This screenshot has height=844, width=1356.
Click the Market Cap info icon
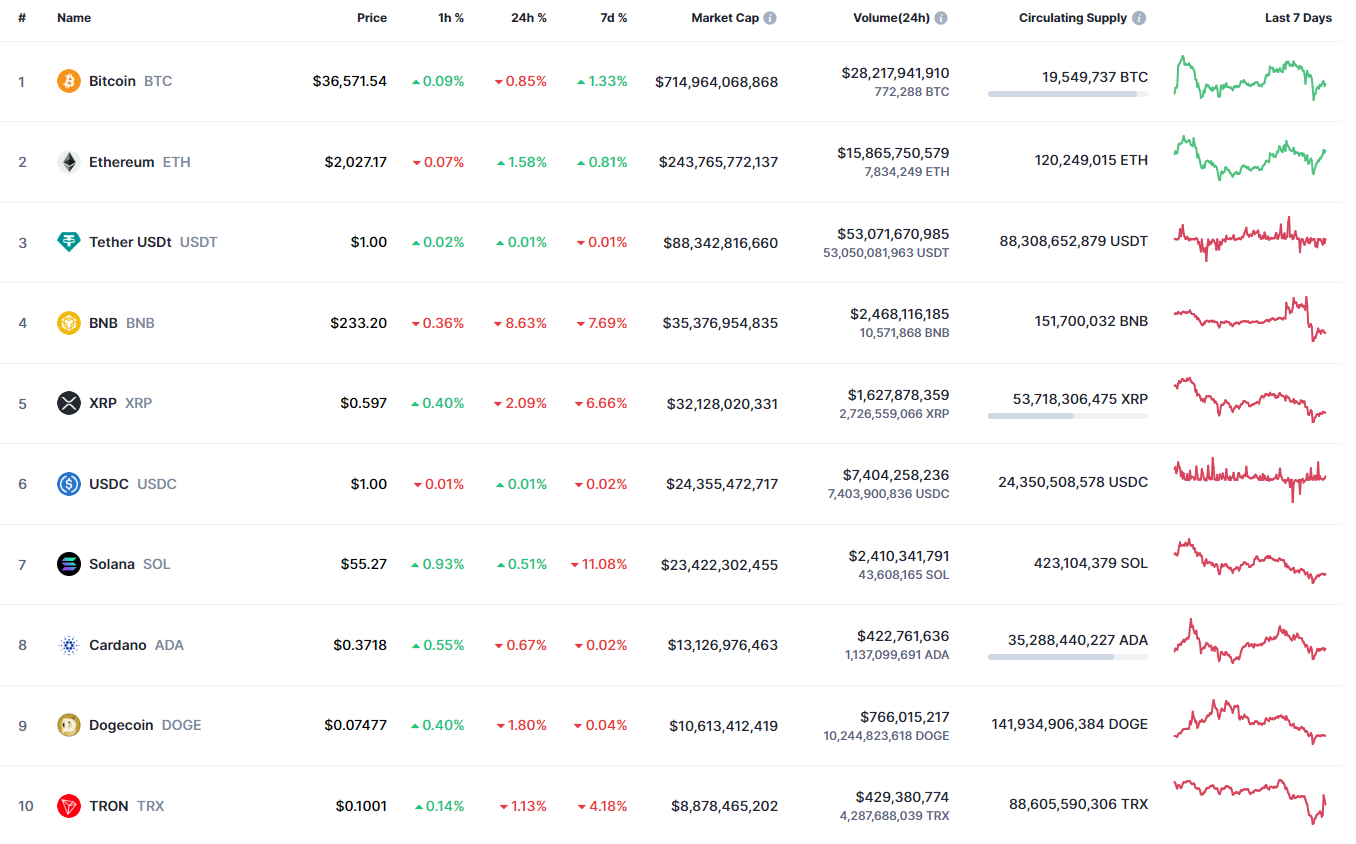(770, 18)
